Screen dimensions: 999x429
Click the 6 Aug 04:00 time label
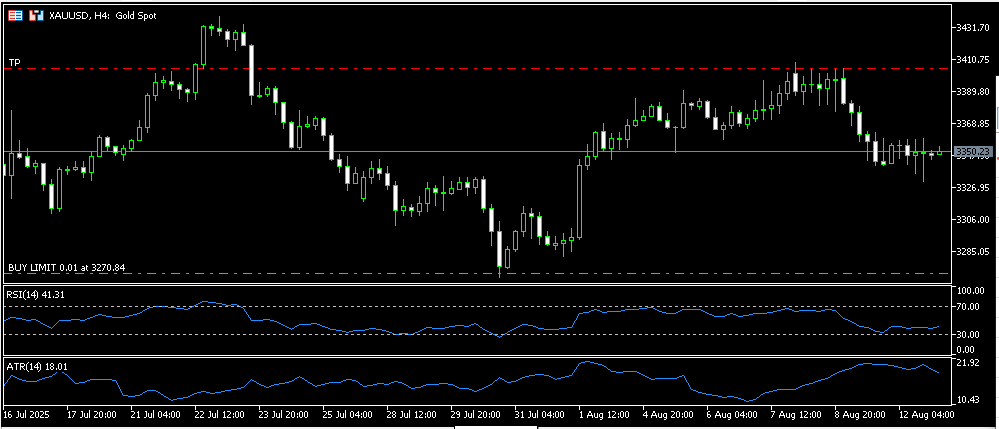point(730,414)
